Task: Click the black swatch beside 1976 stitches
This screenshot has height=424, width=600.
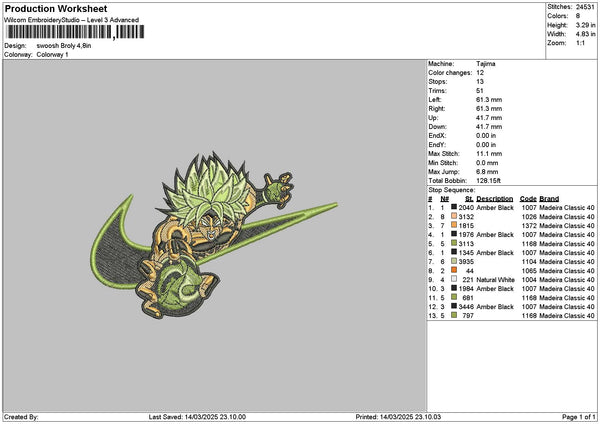Action: pyautogui.click(x=454, y=234)
